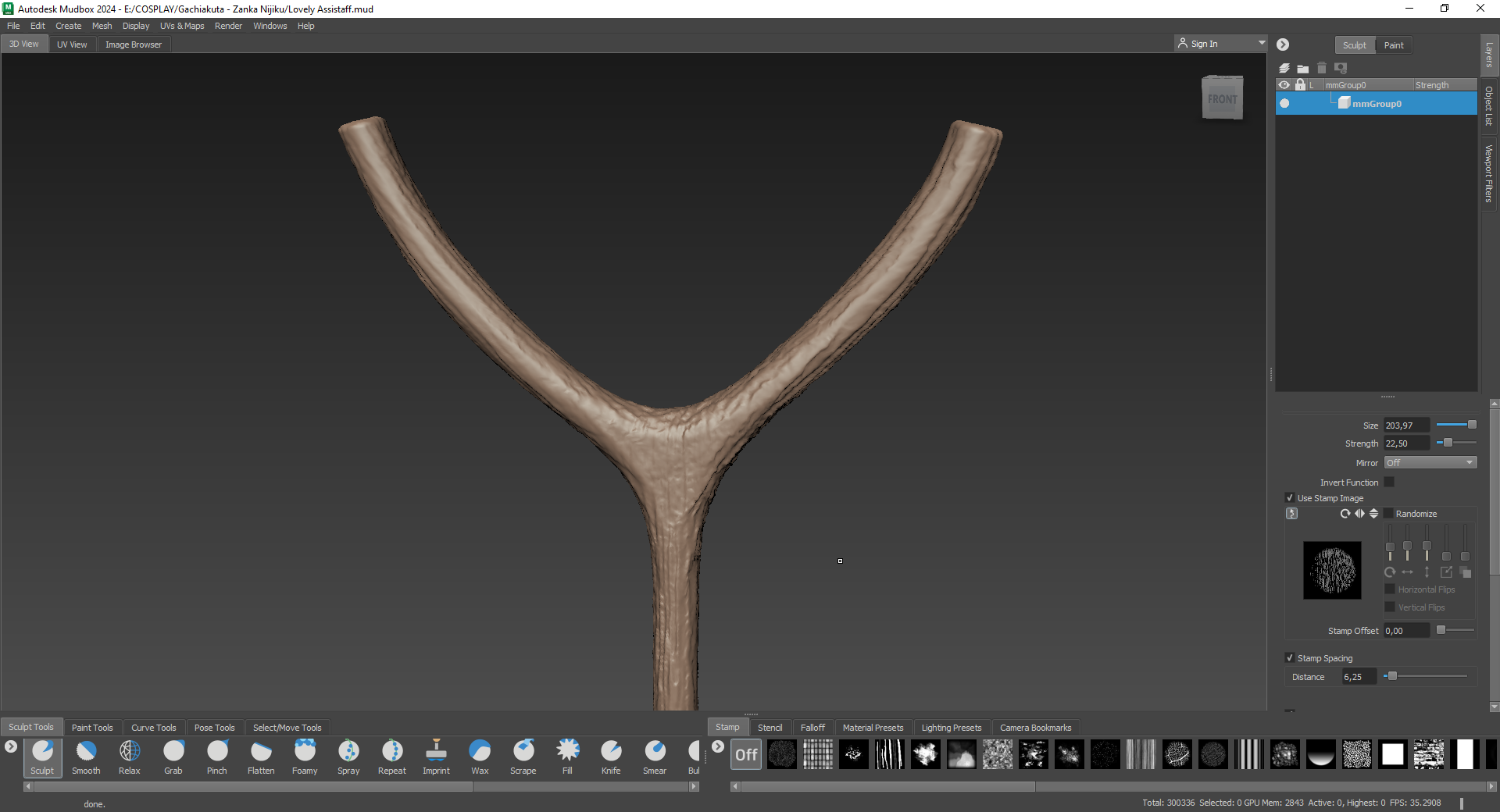Expand the Sign In dropdown
1500x812 pixels.
(x=1261, y=44)
